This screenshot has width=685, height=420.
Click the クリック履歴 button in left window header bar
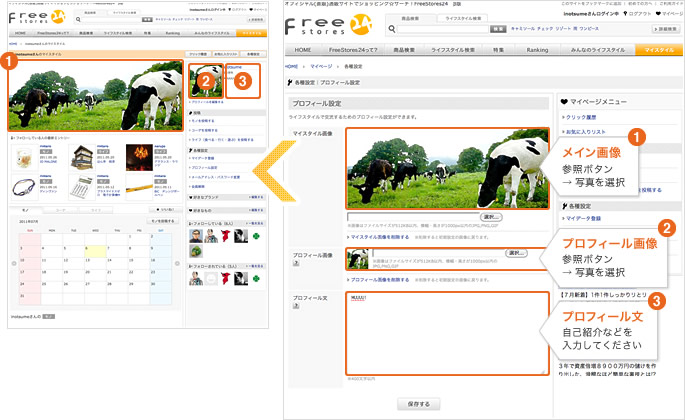point(198,54)
